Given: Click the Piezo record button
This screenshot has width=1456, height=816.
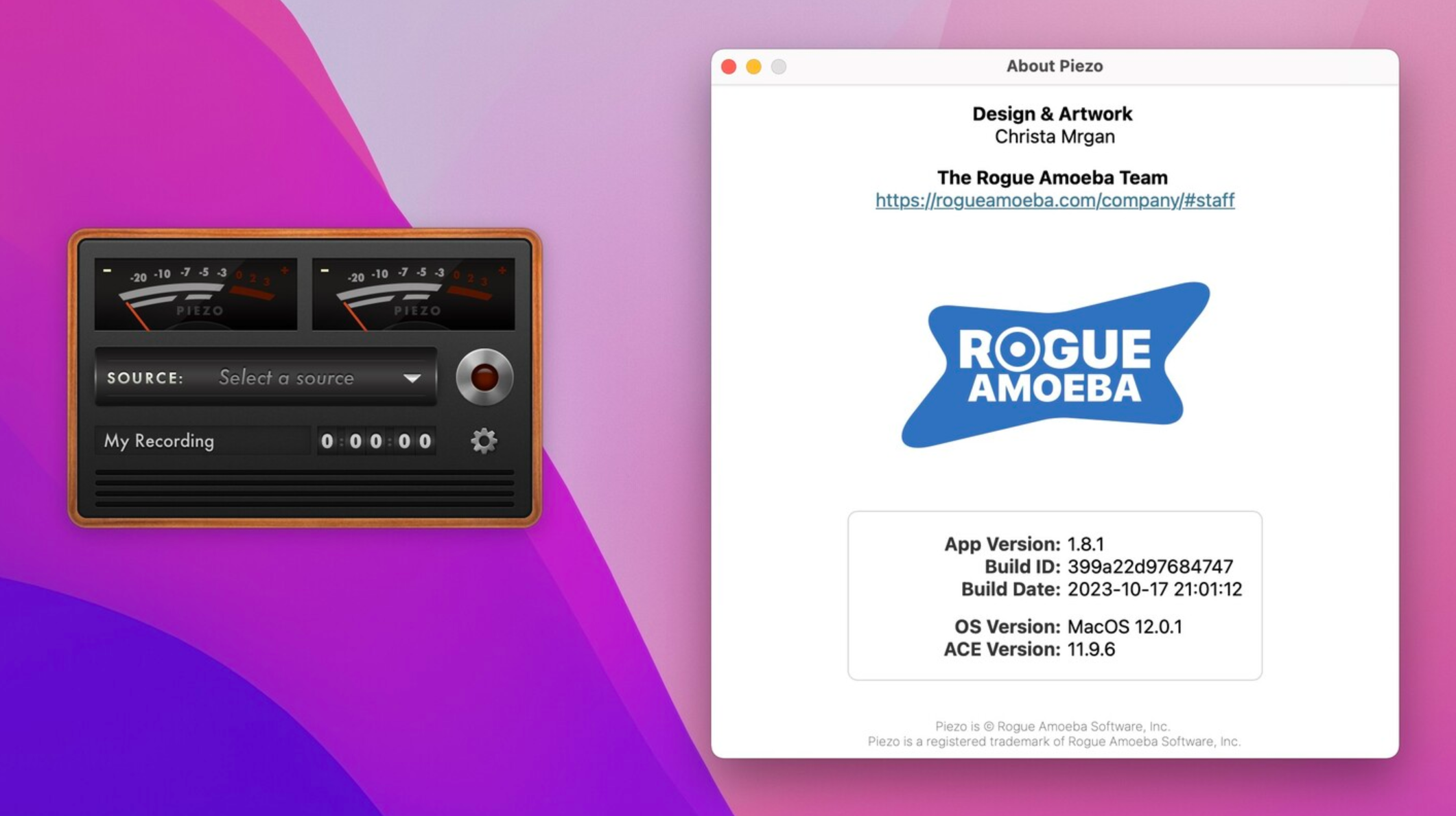Looking at the screenshot, I should click(x=485, y=377).
